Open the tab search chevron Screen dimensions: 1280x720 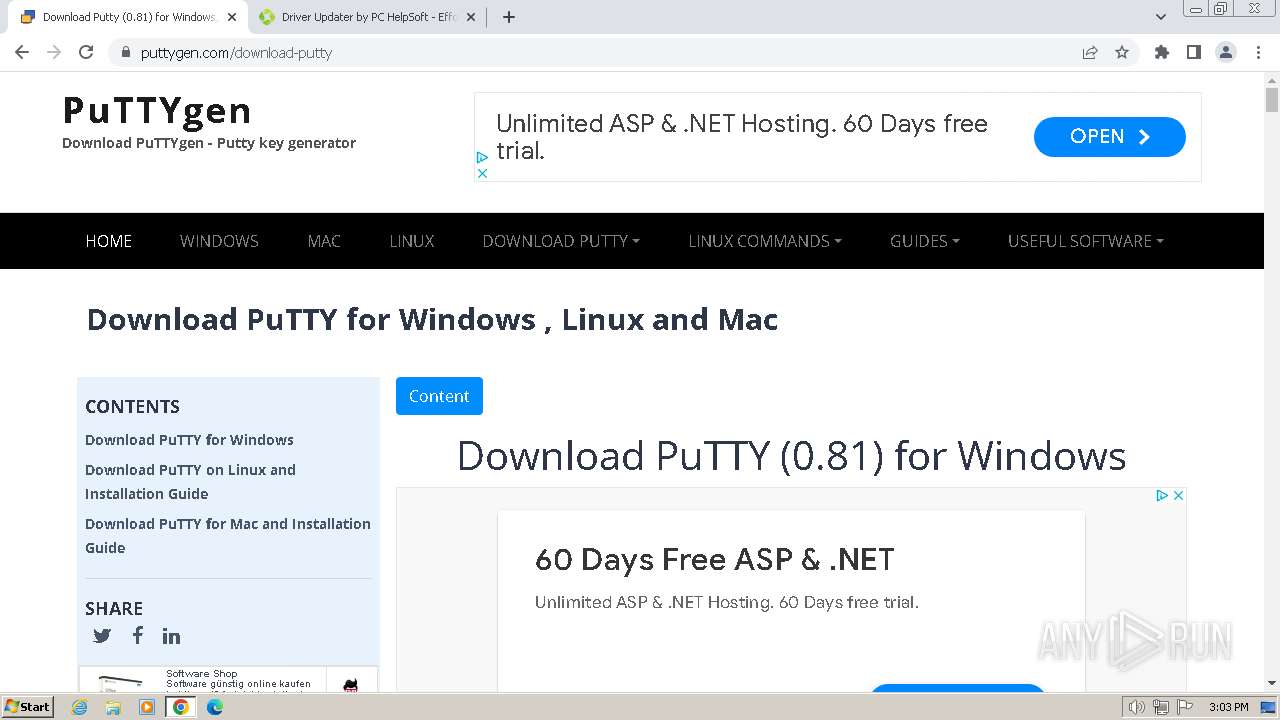(1161, 17)
